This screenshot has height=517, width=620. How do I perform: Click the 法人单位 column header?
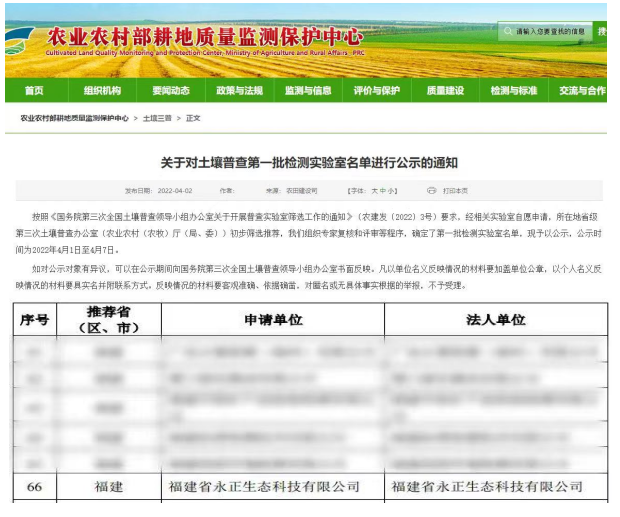coord(496,319)
